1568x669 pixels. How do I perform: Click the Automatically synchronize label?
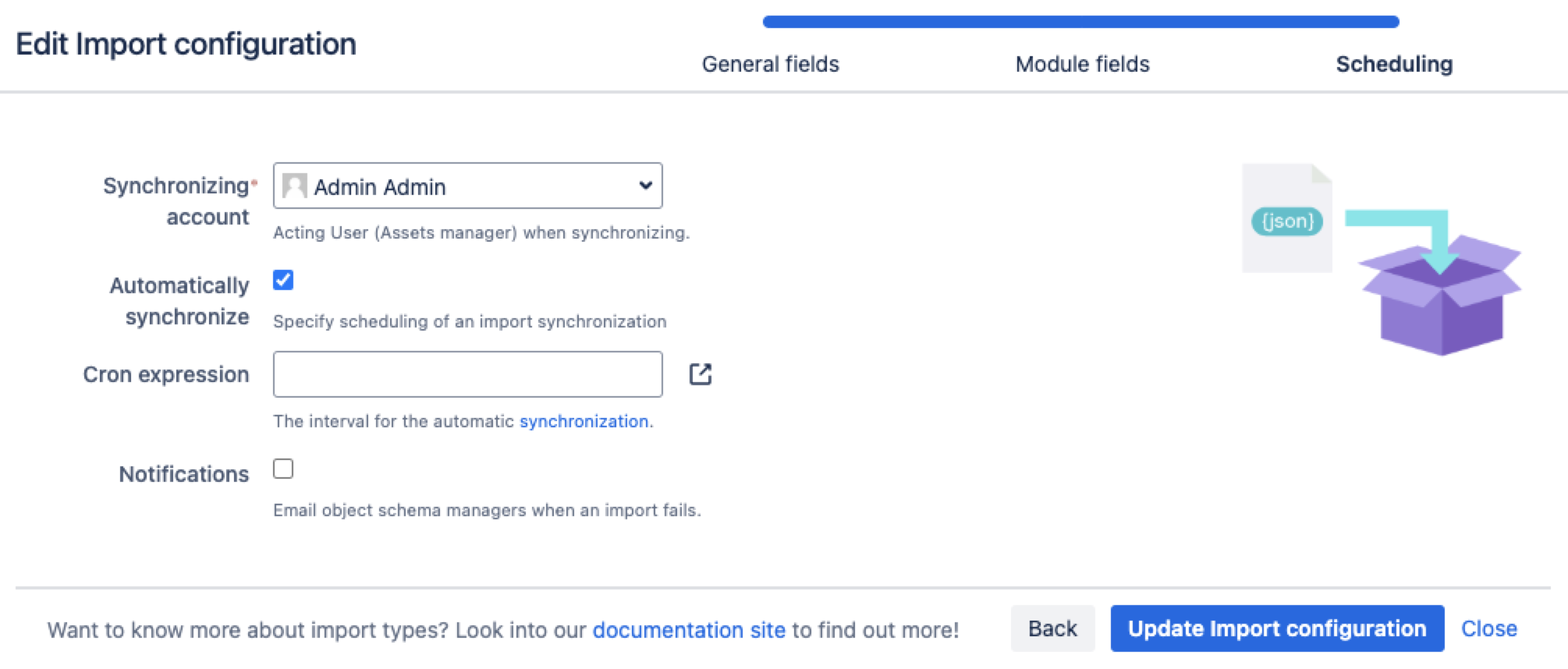179,301
